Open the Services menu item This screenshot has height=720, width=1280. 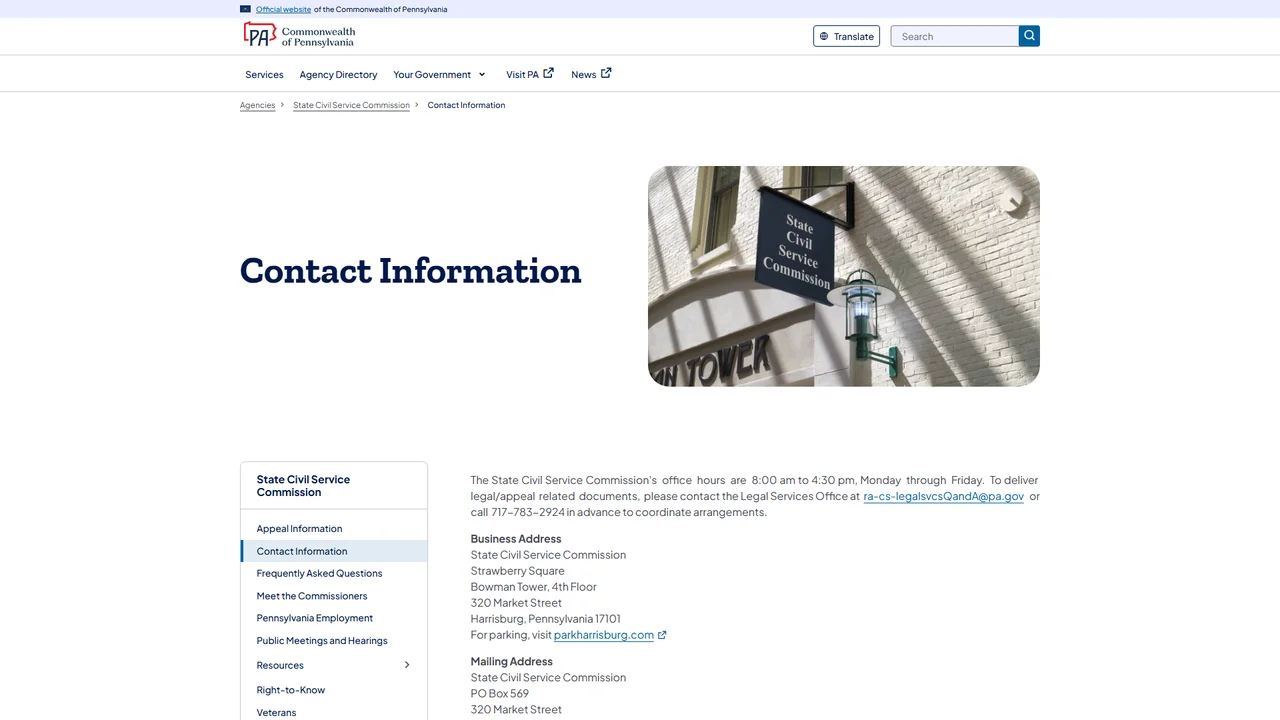tap(264, 74)
